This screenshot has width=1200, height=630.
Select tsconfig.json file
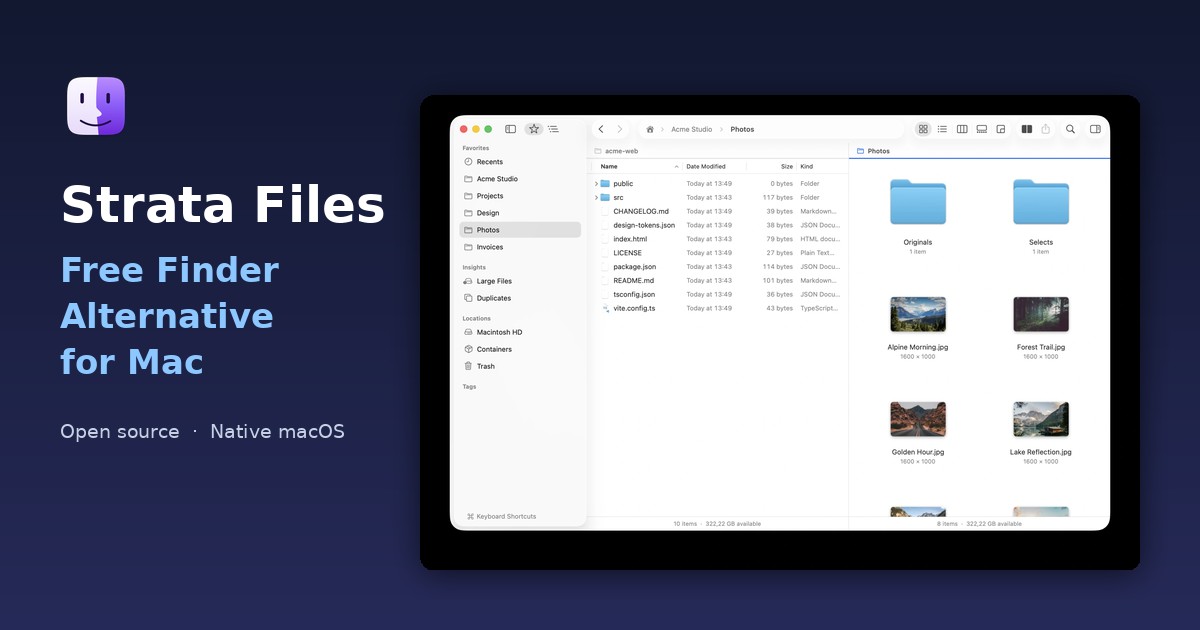pyautogui.click(x=718, y=295)
